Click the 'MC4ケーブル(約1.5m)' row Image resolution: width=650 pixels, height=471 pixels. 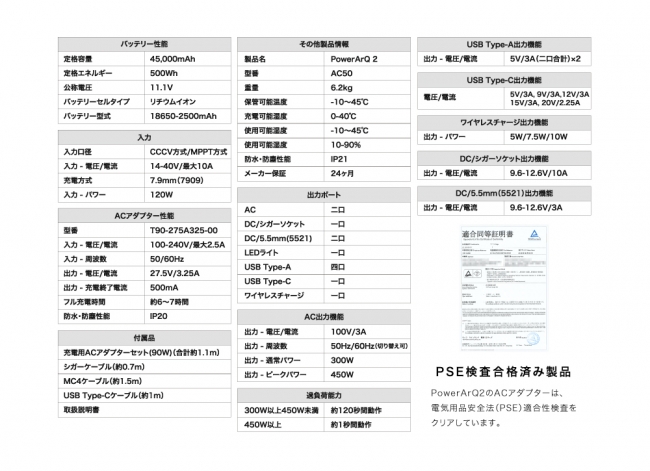click(x=144, y=381)
